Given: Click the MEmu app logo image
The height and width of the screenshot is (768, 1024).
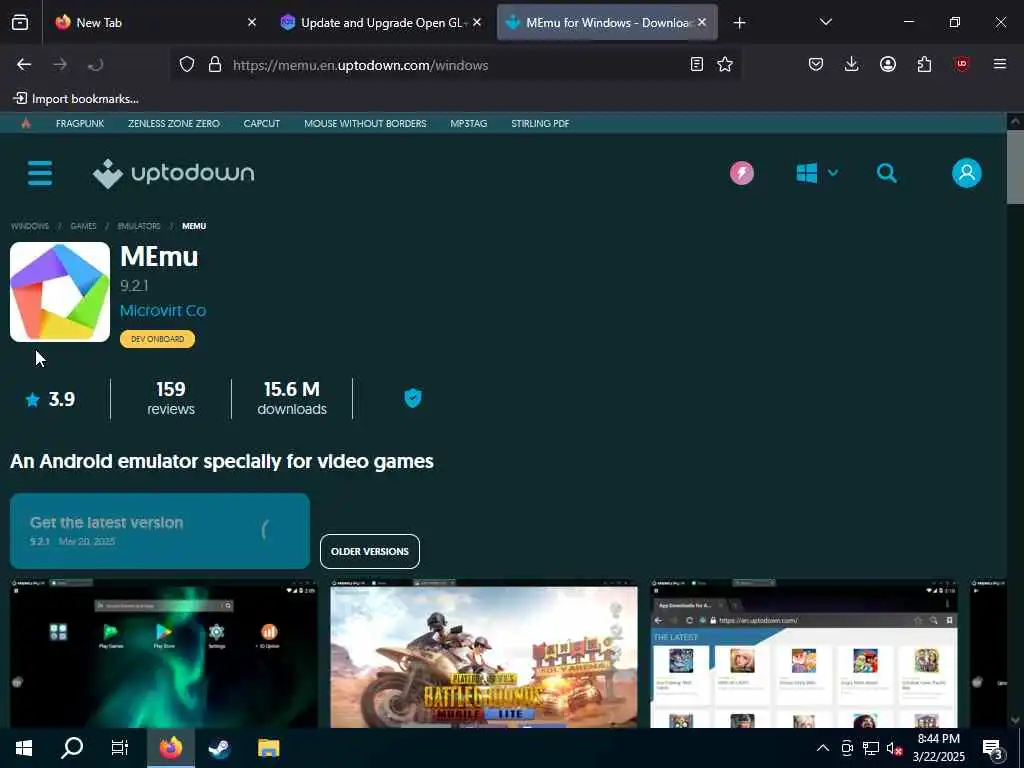Looking at the screenshot, I should point(60,292).
